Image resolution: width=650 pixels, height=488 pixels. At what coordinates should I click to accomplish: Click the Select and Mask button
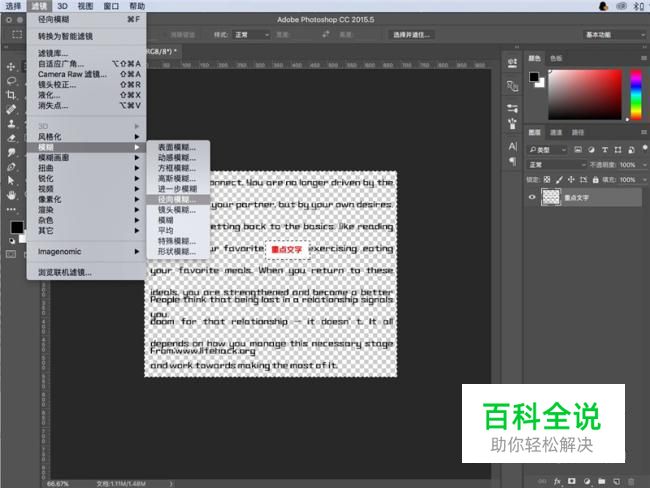[x=412, y=35]
